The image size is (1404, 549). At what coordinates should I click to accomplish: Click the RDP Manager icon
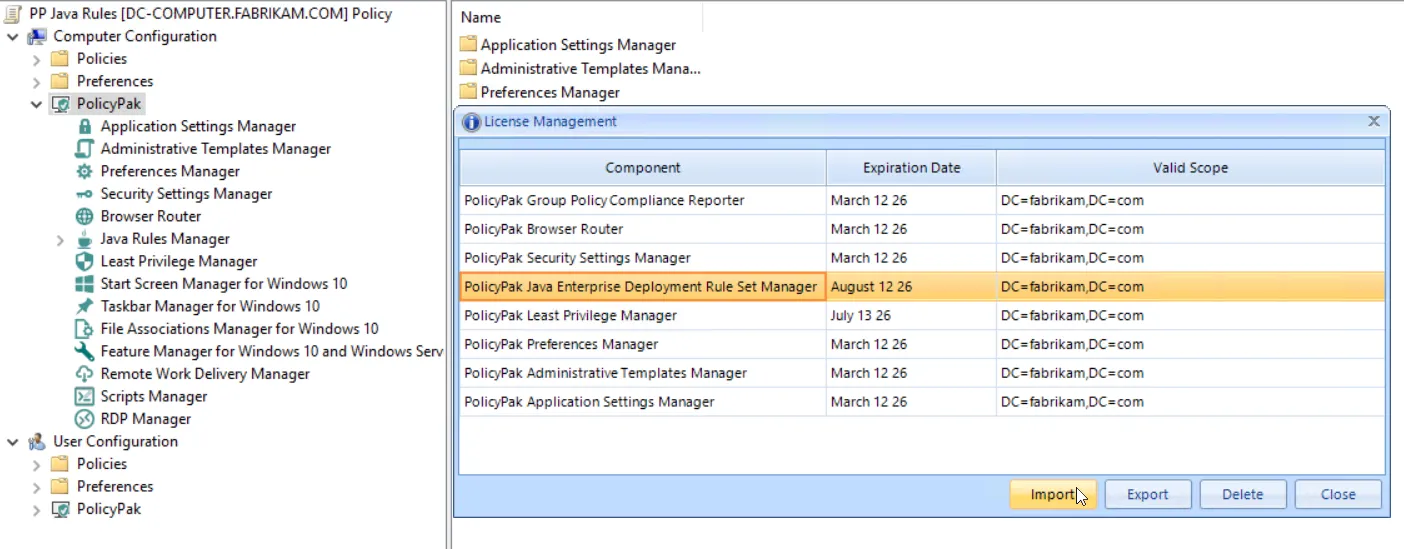(84, 419)
